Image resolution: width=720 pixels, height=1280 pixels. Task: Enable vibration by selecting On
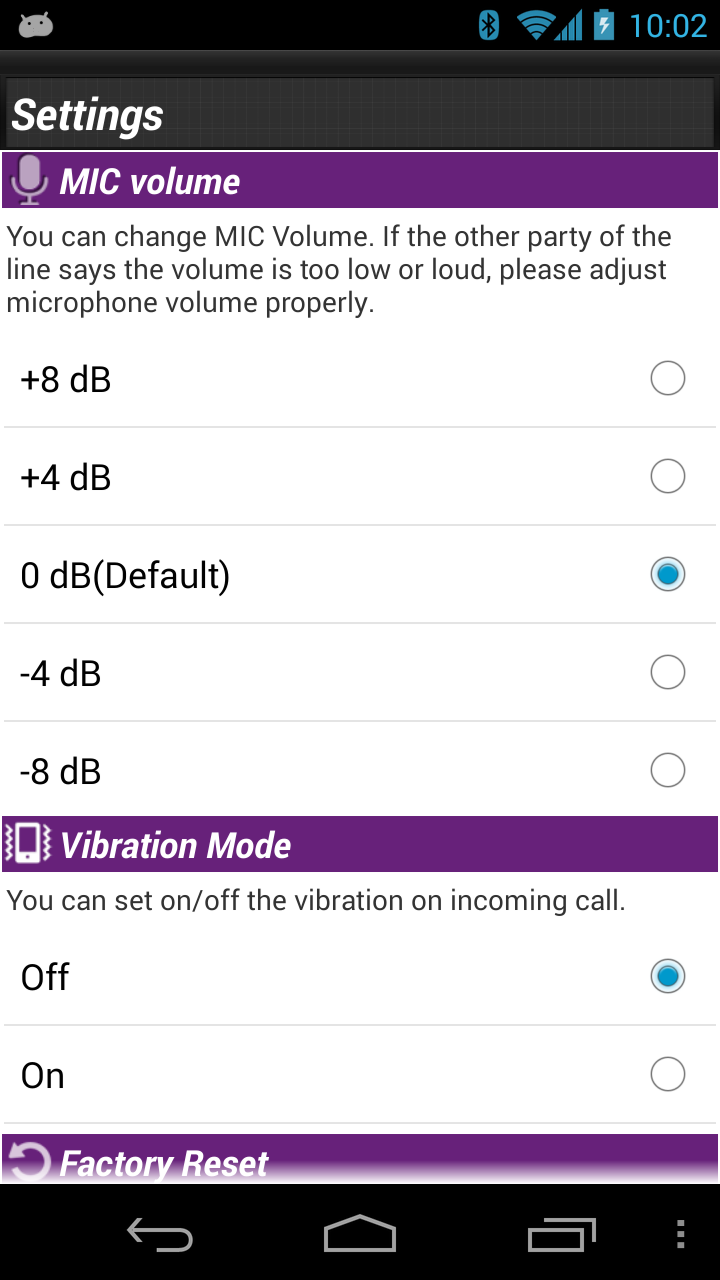(x=667, y=1075)
